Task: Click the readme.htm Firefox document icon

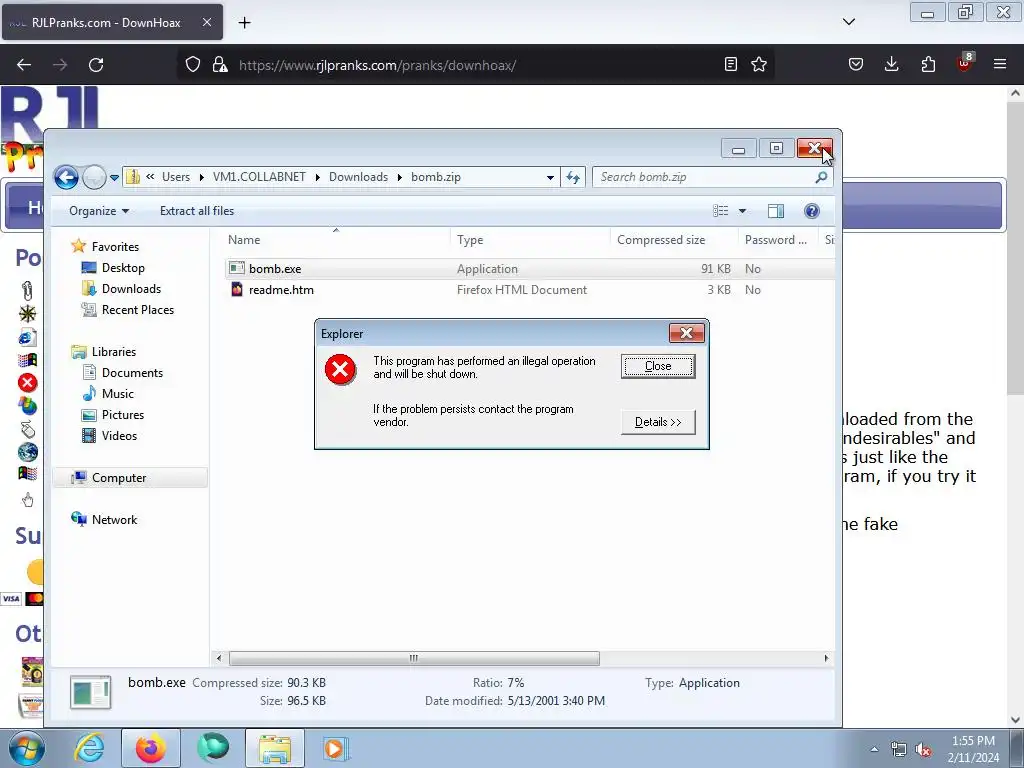Action: point(236,289)
